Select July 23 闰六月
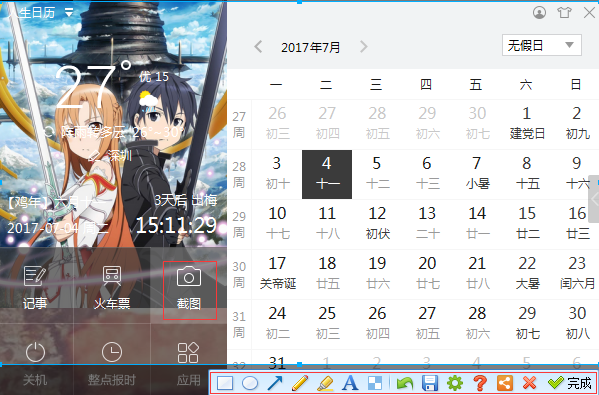 [577, 274]
